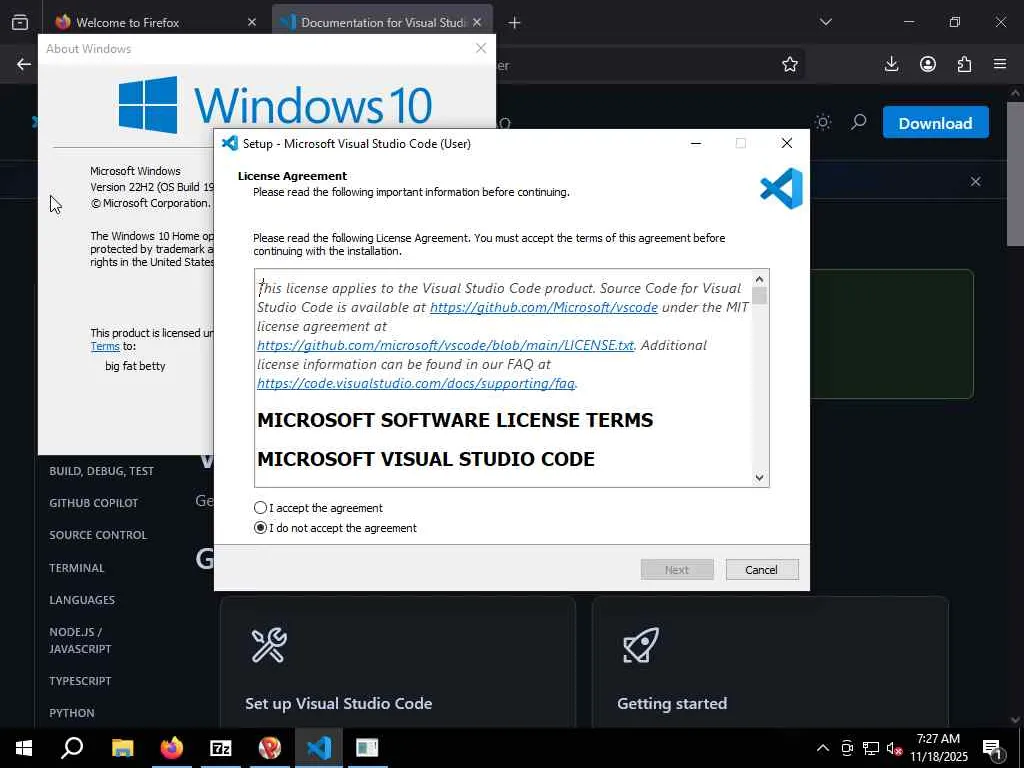The height and width of the screenshot is (768, 1024).
Task: Click the blue Download button
Action: 935,123
